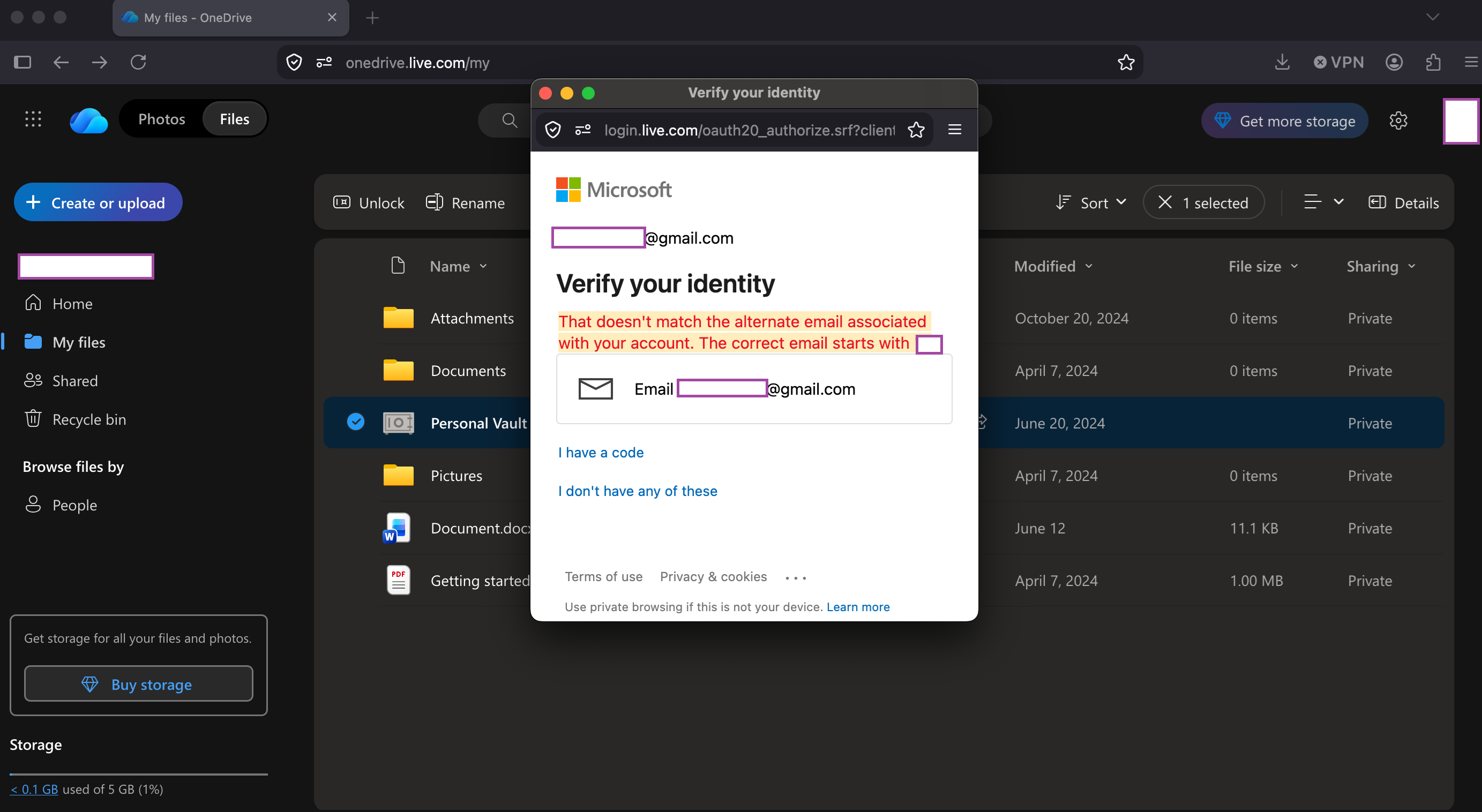Click the Attachments folder icon
The image size is (1482, 812).
click(x=399, y=318)
